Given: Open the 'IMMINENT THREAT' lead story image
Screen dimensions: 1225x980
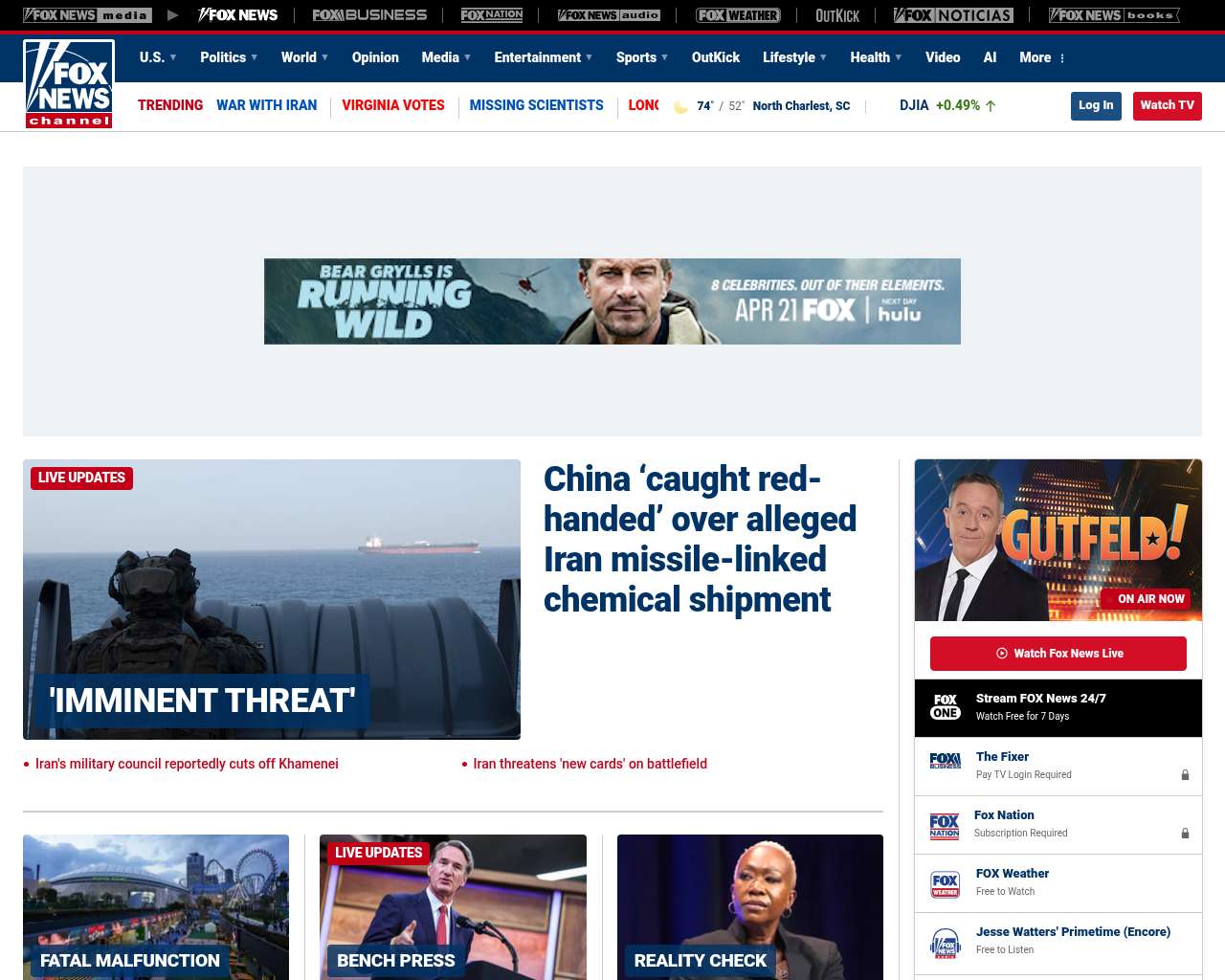Looking at the screenshot, I should 272,599.
